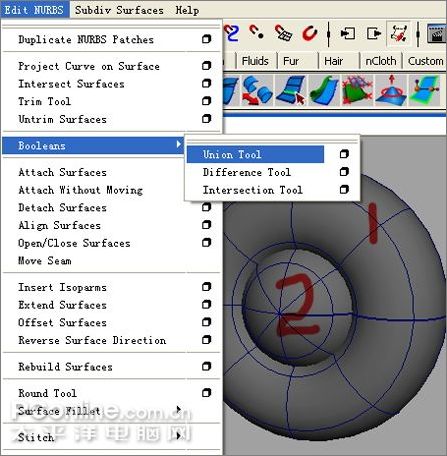Select the output connections arrow icon
Image resolution: width=447 pixels, height=456 pixels.
point(374,33)
